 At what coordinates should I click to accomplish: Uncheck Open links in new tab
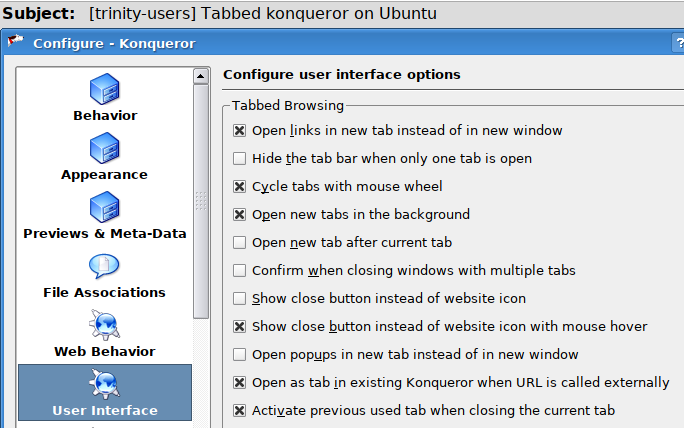tap(239, 130)
